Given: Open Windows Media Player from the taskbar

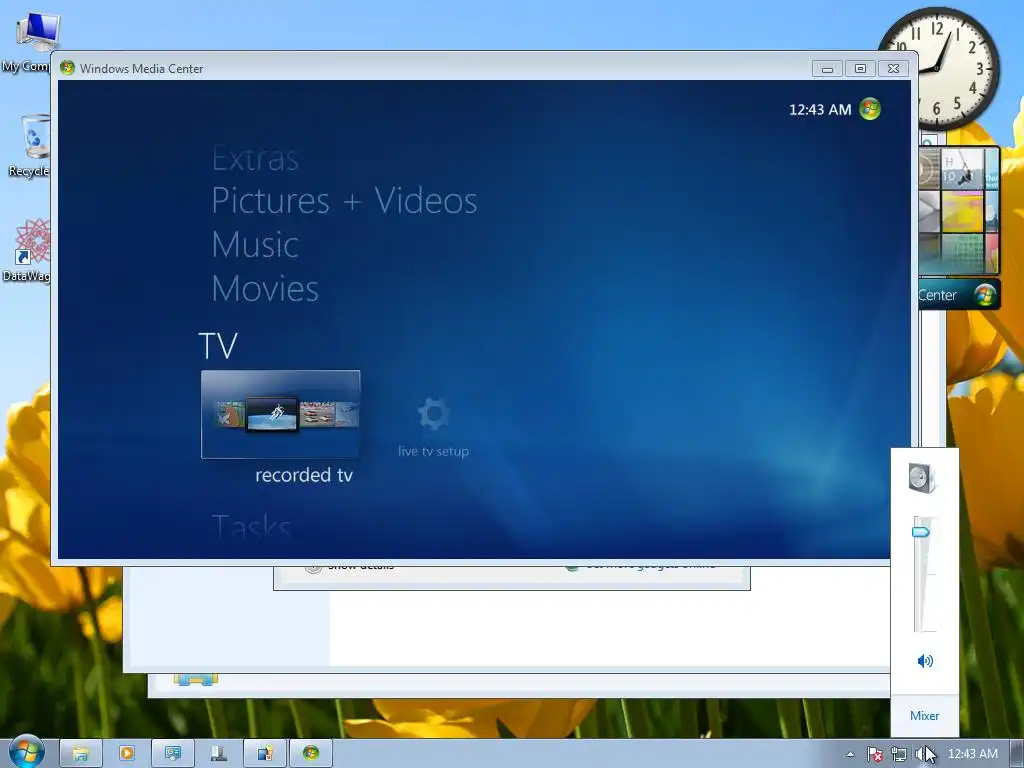Looking at the screenshot, I should [x=127, y=754].
